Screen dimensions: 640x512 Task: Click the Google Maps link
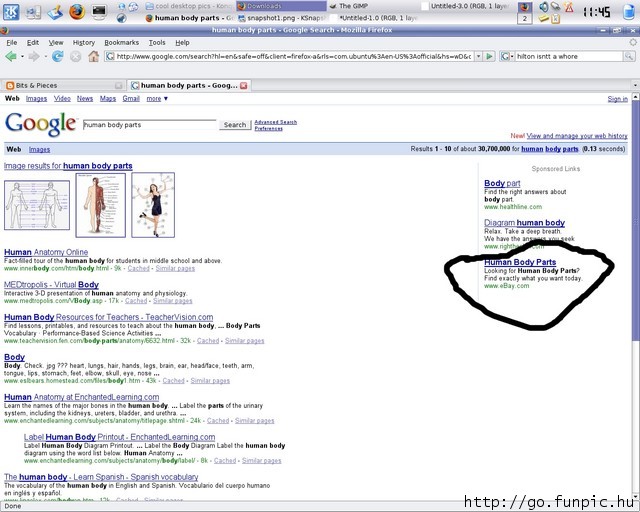tap(108, 98)
